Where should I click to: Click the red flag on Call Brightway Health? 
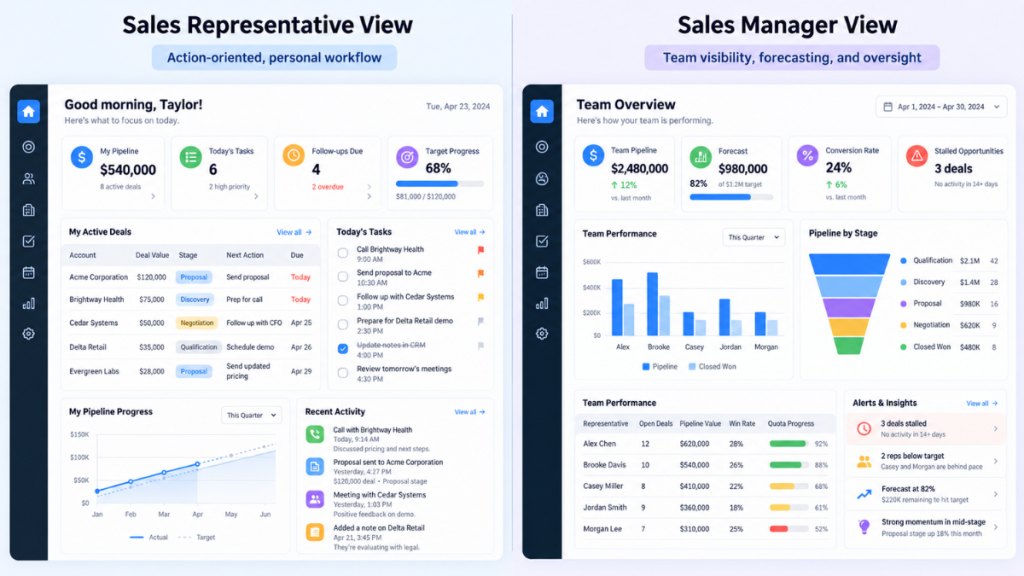pos(481,250)
